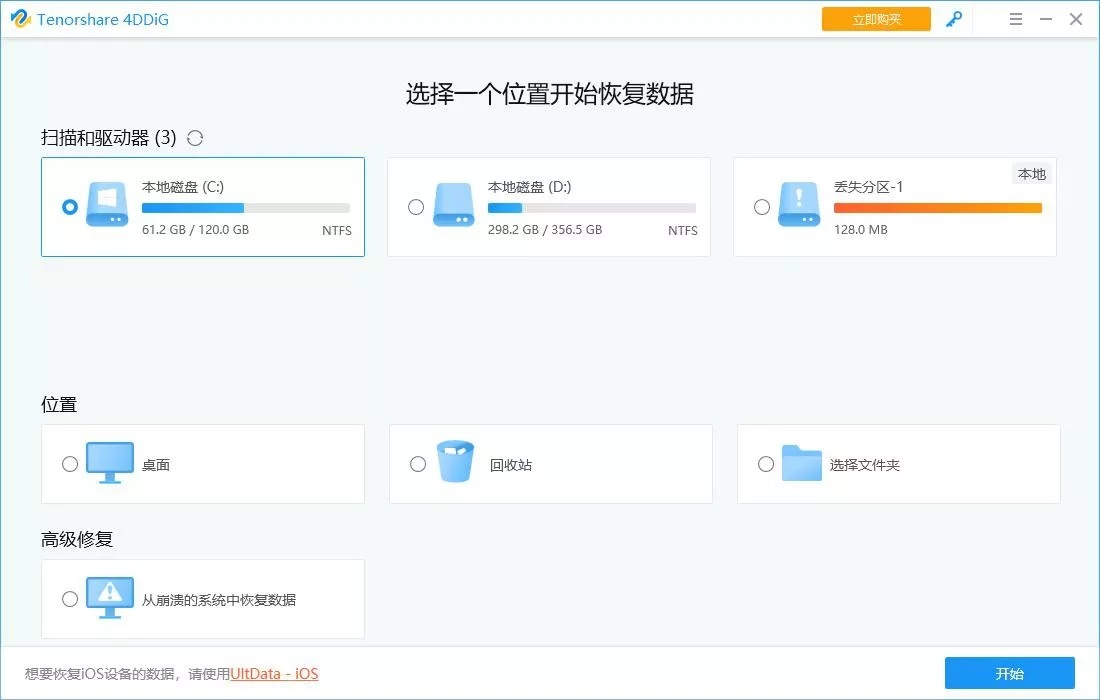Click the key-shaped registration icon
This screenshot has height=700, width=1100.
954,19
